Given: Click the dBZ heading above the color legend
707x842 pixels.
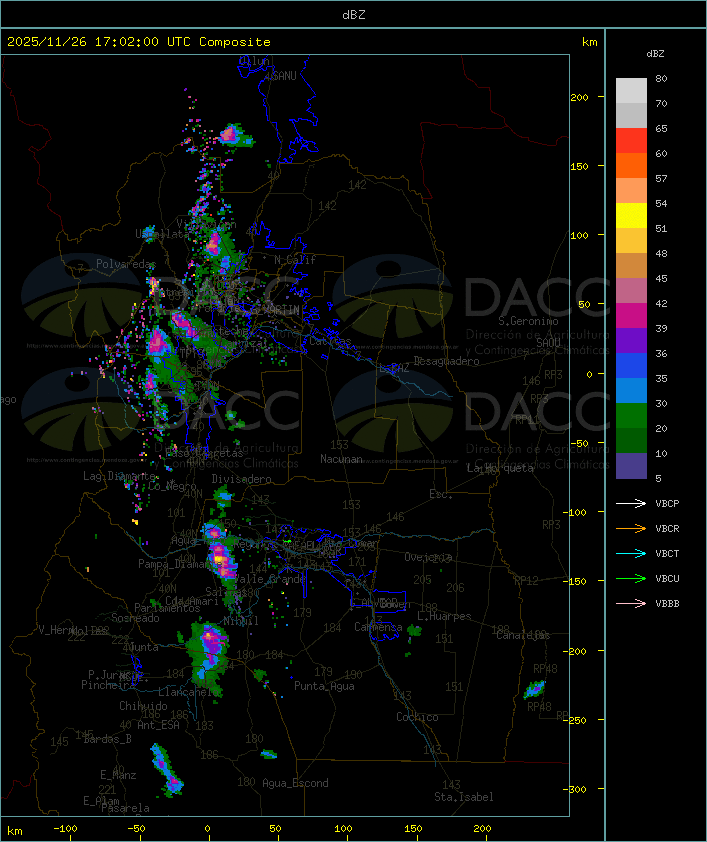Looking at the screenshot, I should click(655, 54).
